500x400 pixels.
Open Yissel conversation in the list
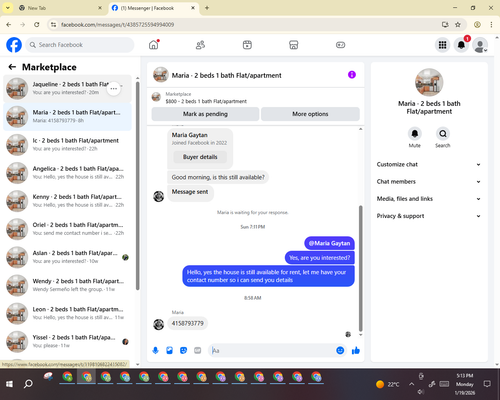[x=67, y=342]
